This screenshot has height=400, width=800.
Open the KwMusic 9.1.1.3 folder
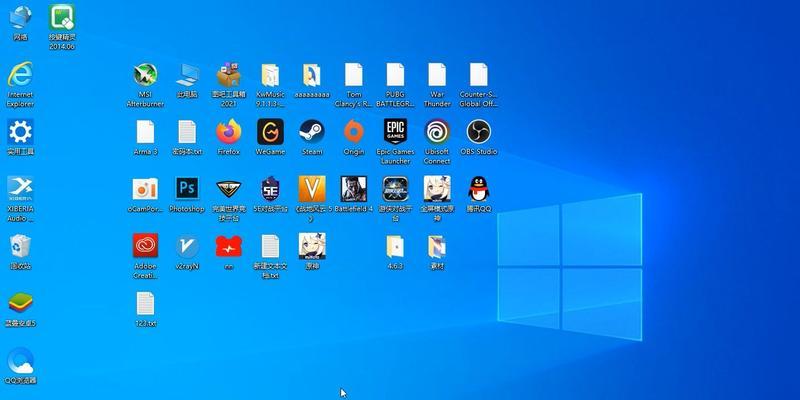(270, 75)
